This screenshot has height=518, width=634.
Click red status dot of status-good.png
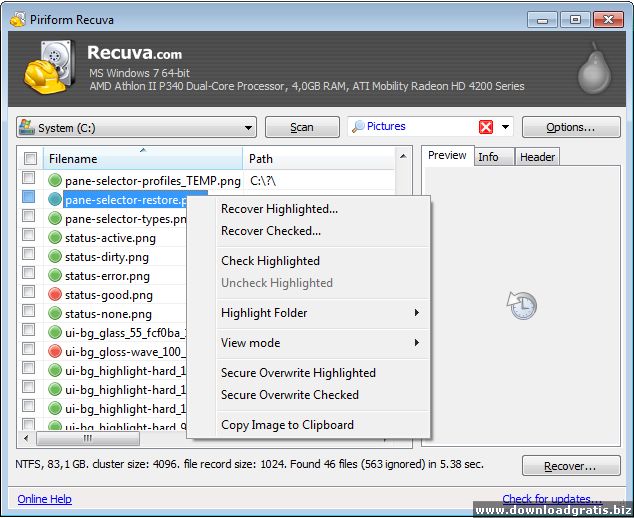coord(55,295)
